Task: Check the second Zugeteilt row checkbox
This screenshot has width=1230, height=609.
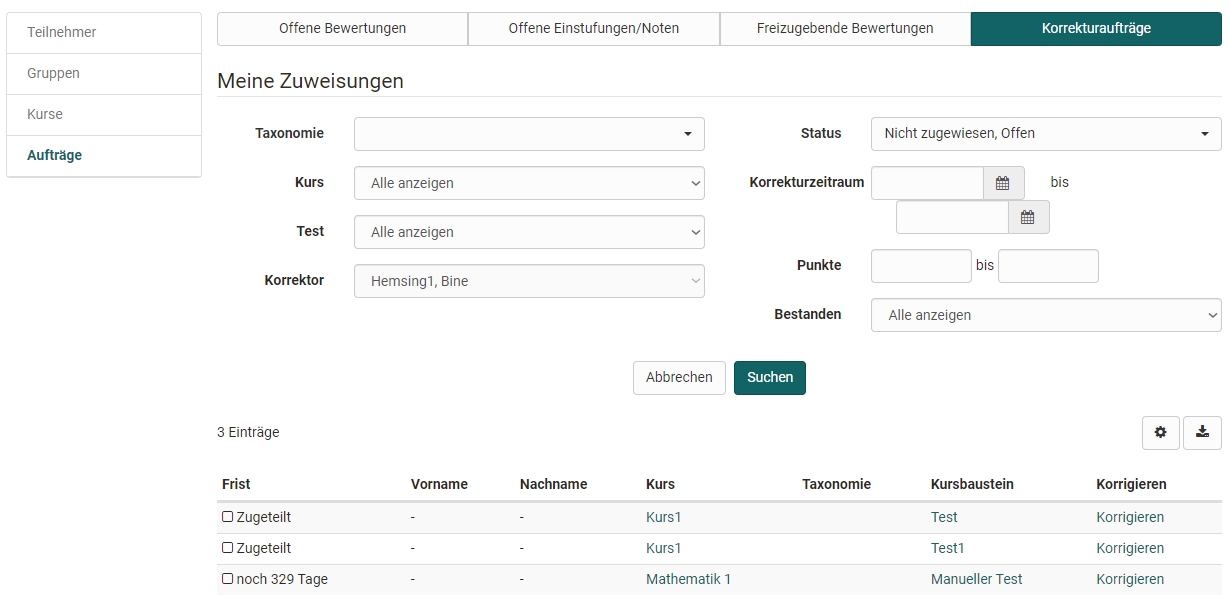Action: pos(227,547)
